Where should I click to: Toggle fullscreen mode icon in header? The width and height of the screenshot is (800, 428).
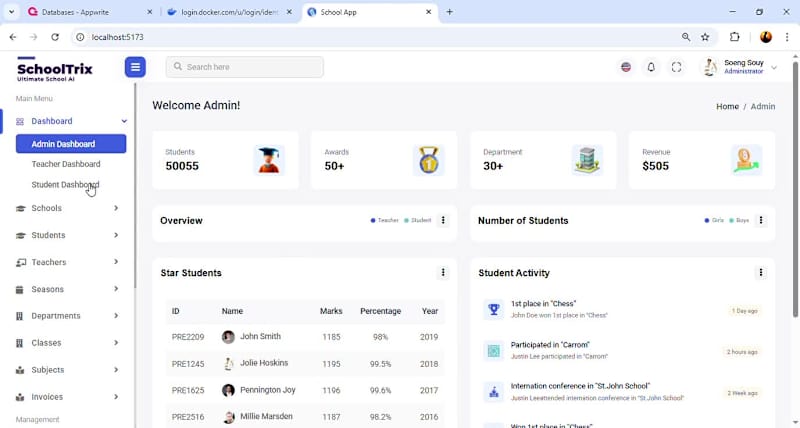[x=677, y=67]
